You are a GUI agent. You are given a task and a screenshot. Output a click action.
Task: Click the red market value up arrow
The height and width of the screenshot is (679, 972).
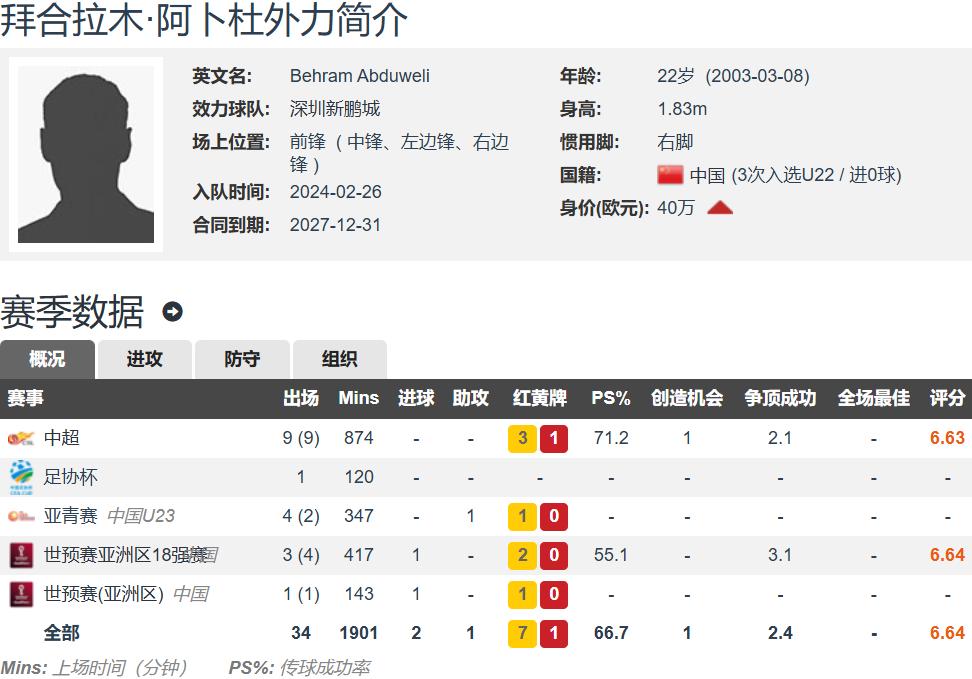click(x=720, y=208)
